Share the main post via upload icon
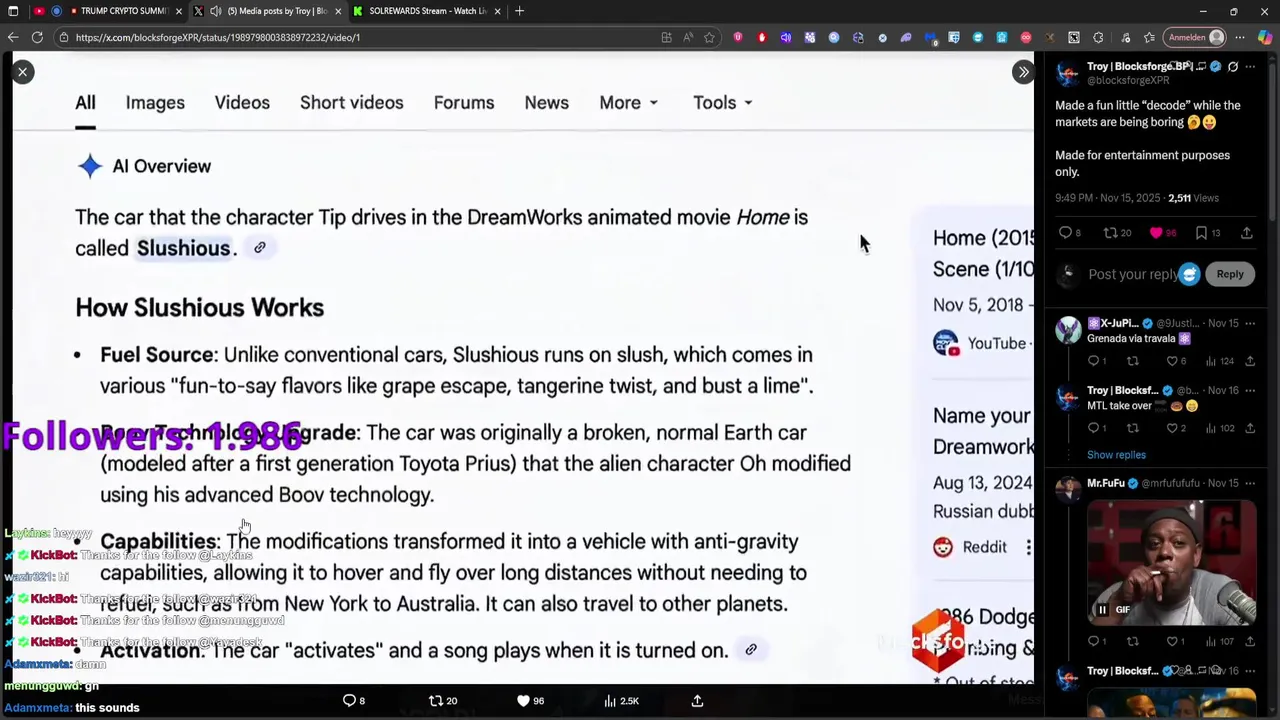Screen dimensions: 1280x720 (1247, 233)
